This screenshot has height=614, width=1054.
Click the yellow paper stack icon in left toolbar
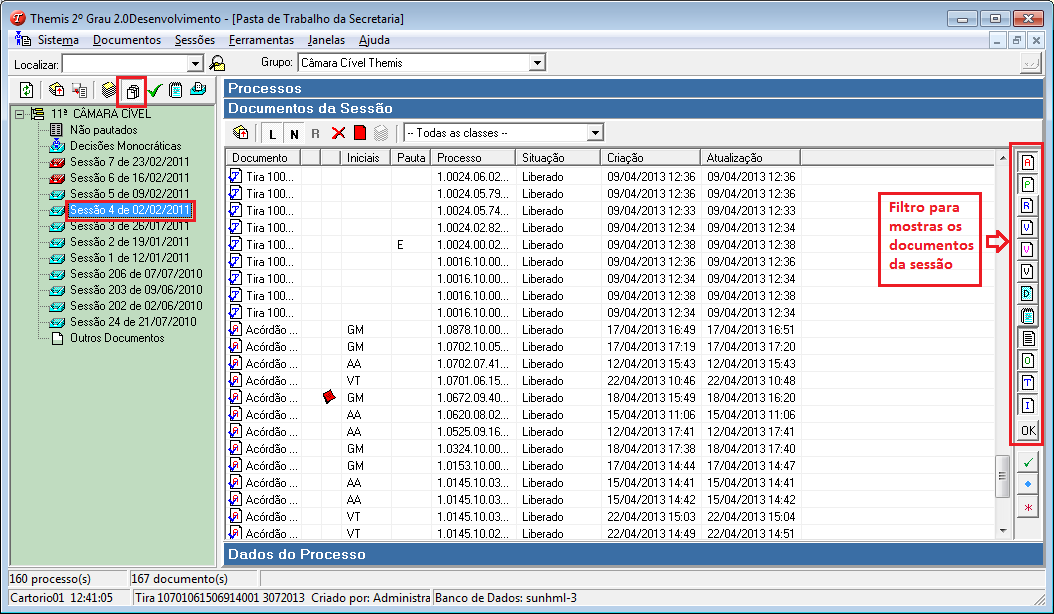click(x=108, y=89)
